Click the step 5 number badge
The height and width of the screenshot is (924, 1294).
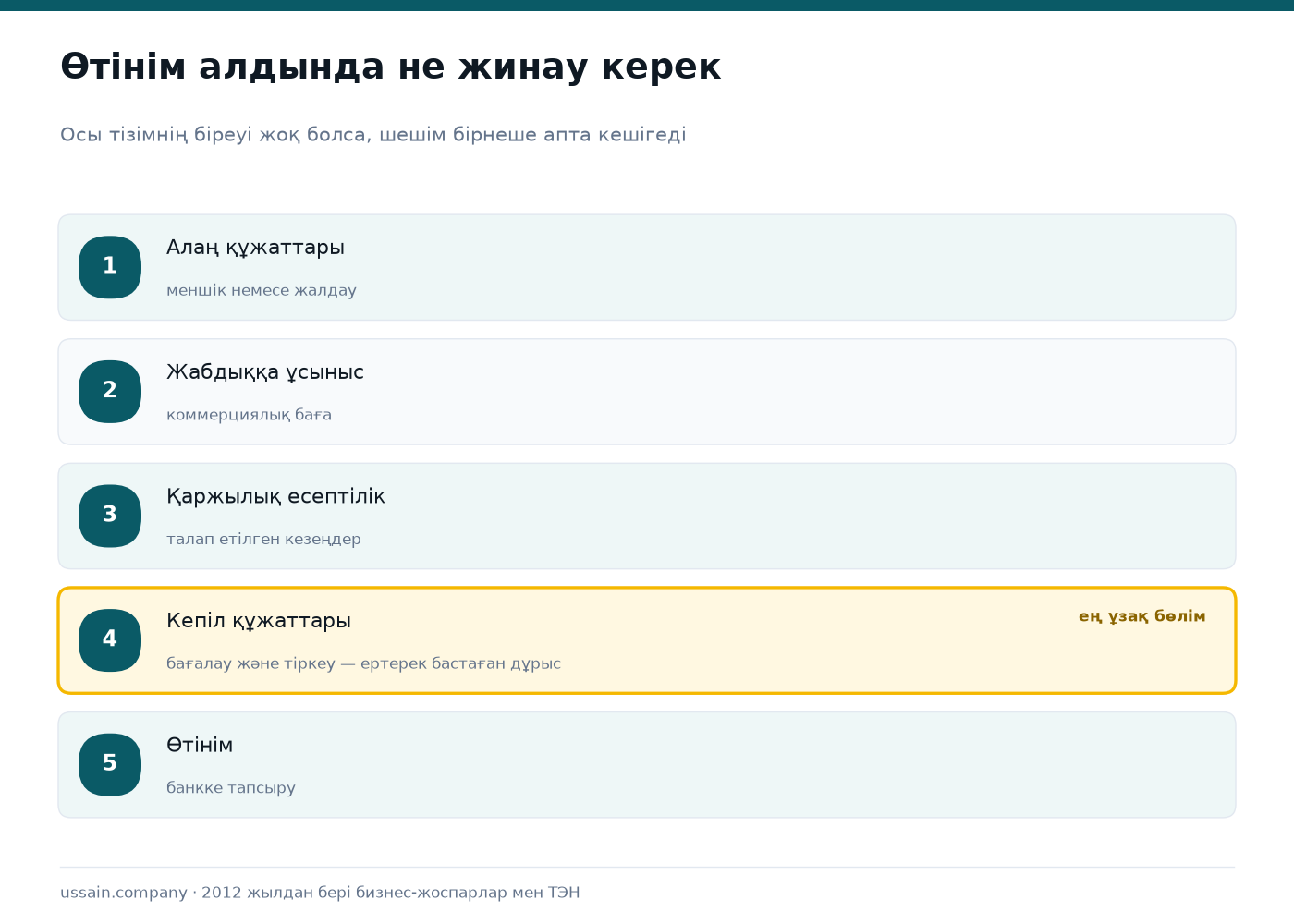110,764
